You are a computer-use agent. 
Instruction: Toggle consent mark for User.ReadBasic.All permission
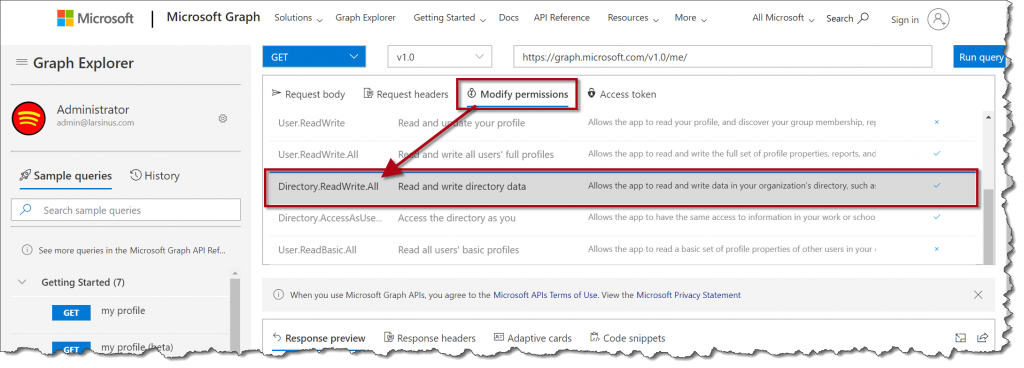pos(936,249)
